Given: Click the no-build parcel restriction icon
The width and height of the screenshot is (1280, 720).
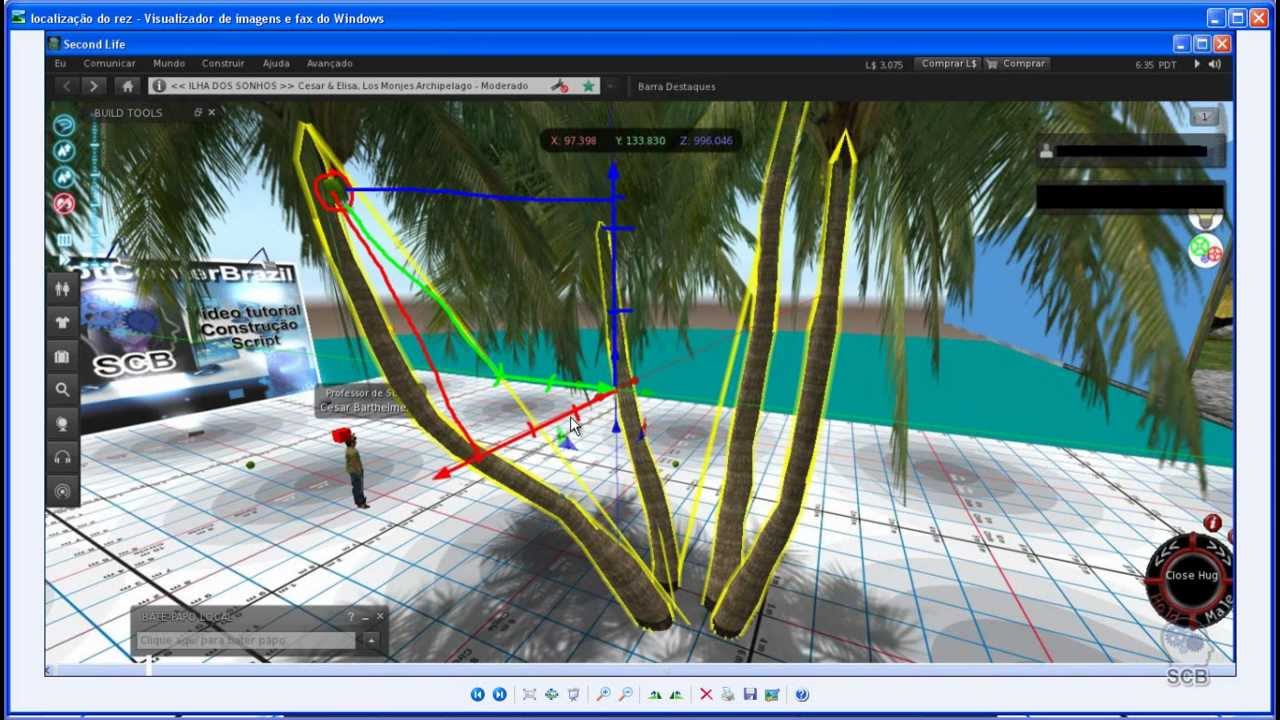Looking at the screenshot, I should pos(560,86).
